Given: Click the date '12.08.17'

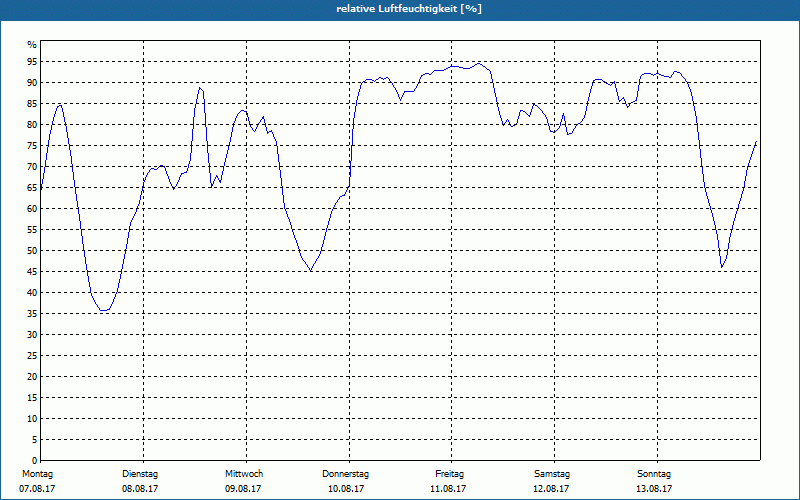Looking at the screenshot, I should tap(551, 489).
